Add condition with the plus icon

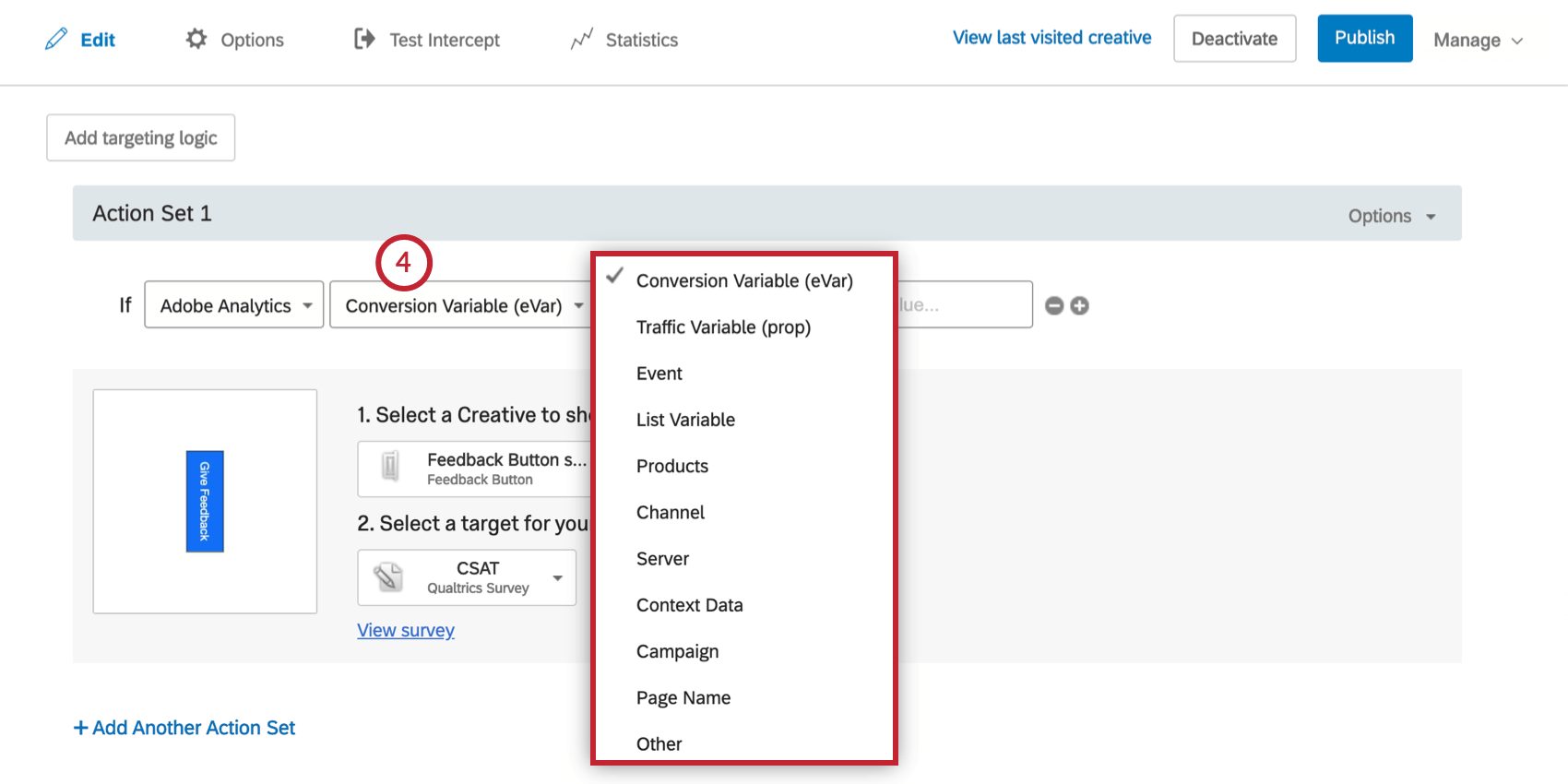(x=1079, y=305)
